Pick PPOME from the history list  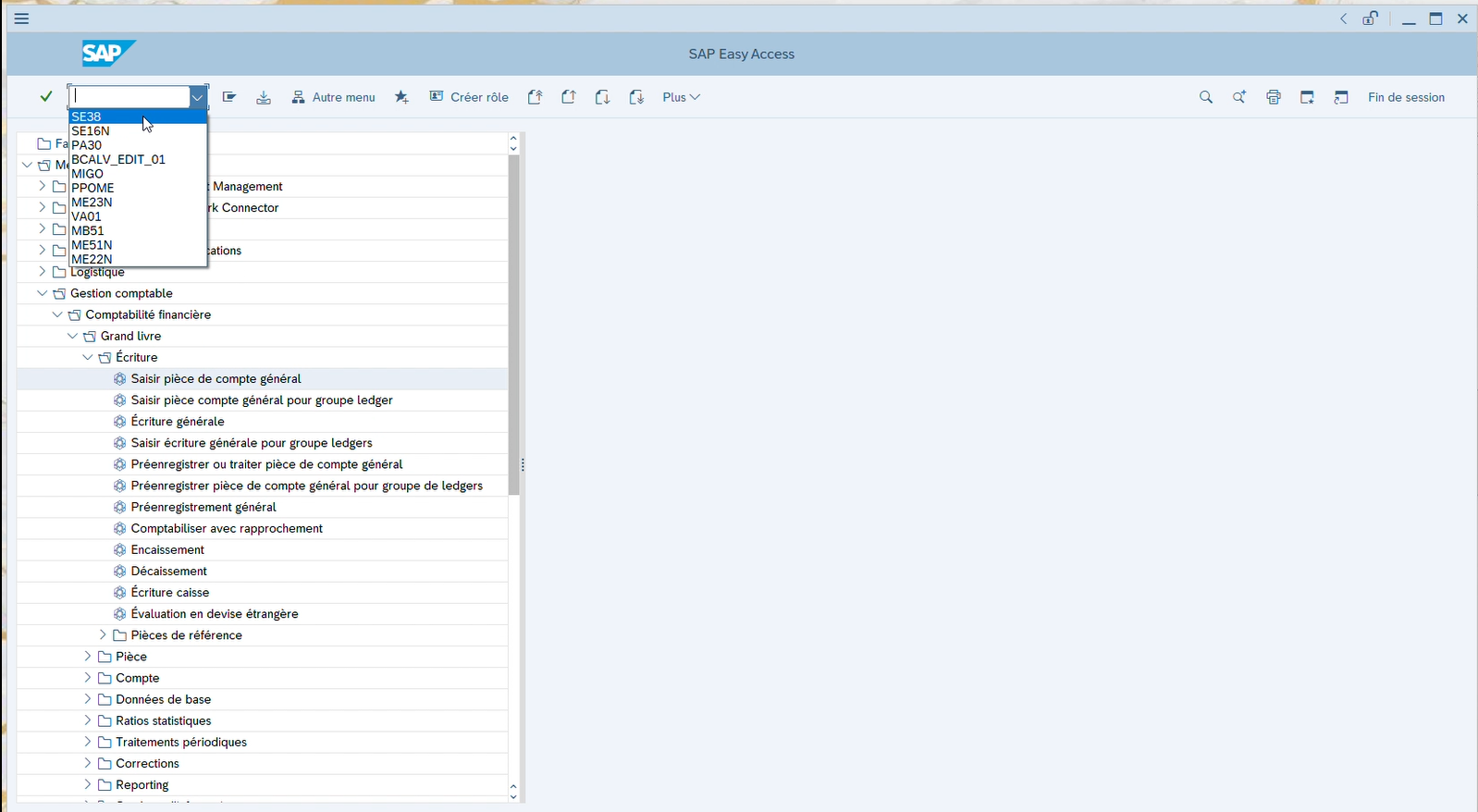tap(138, 188)
